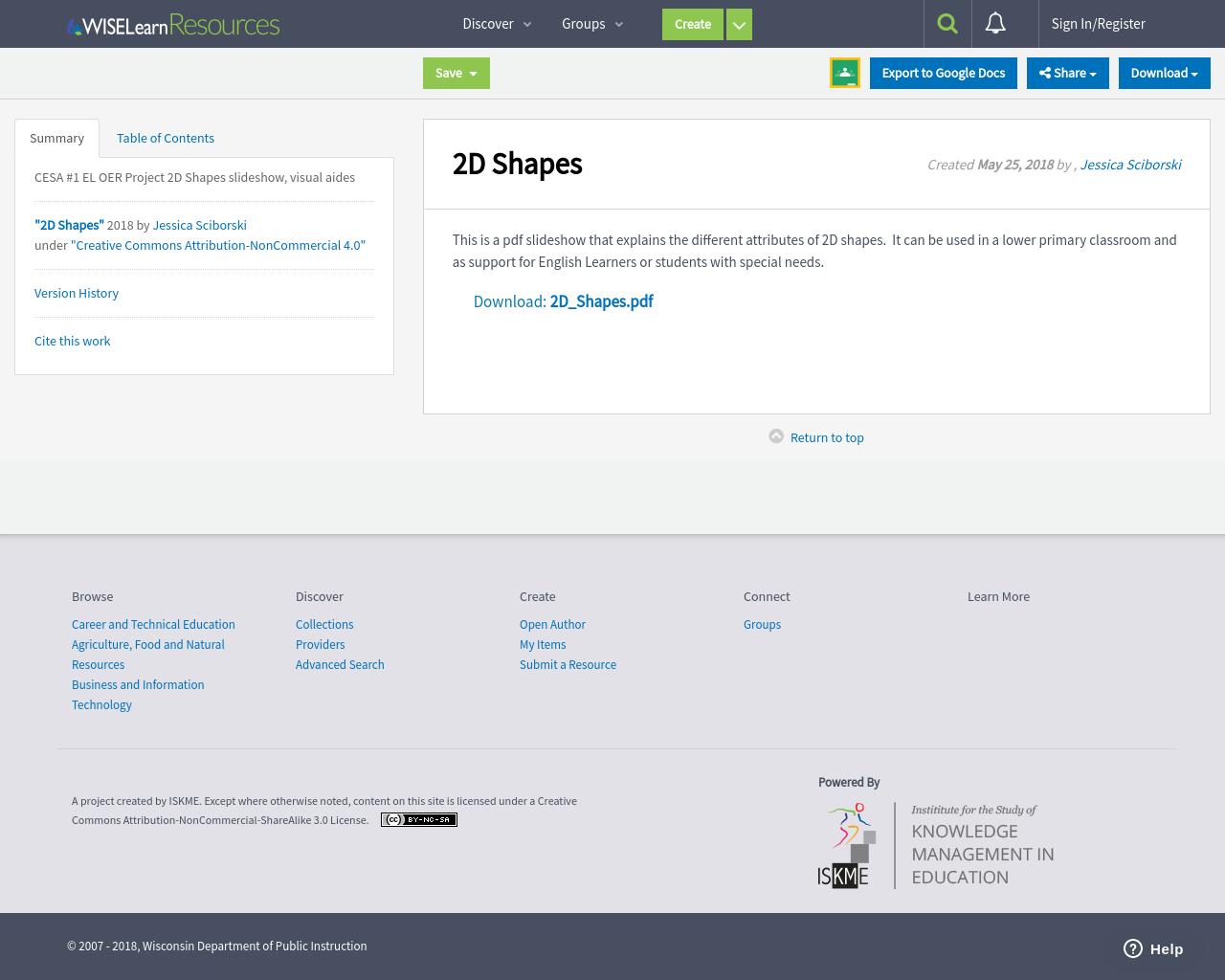Expand the Groups navigation menu

click(x=590, y=23)
